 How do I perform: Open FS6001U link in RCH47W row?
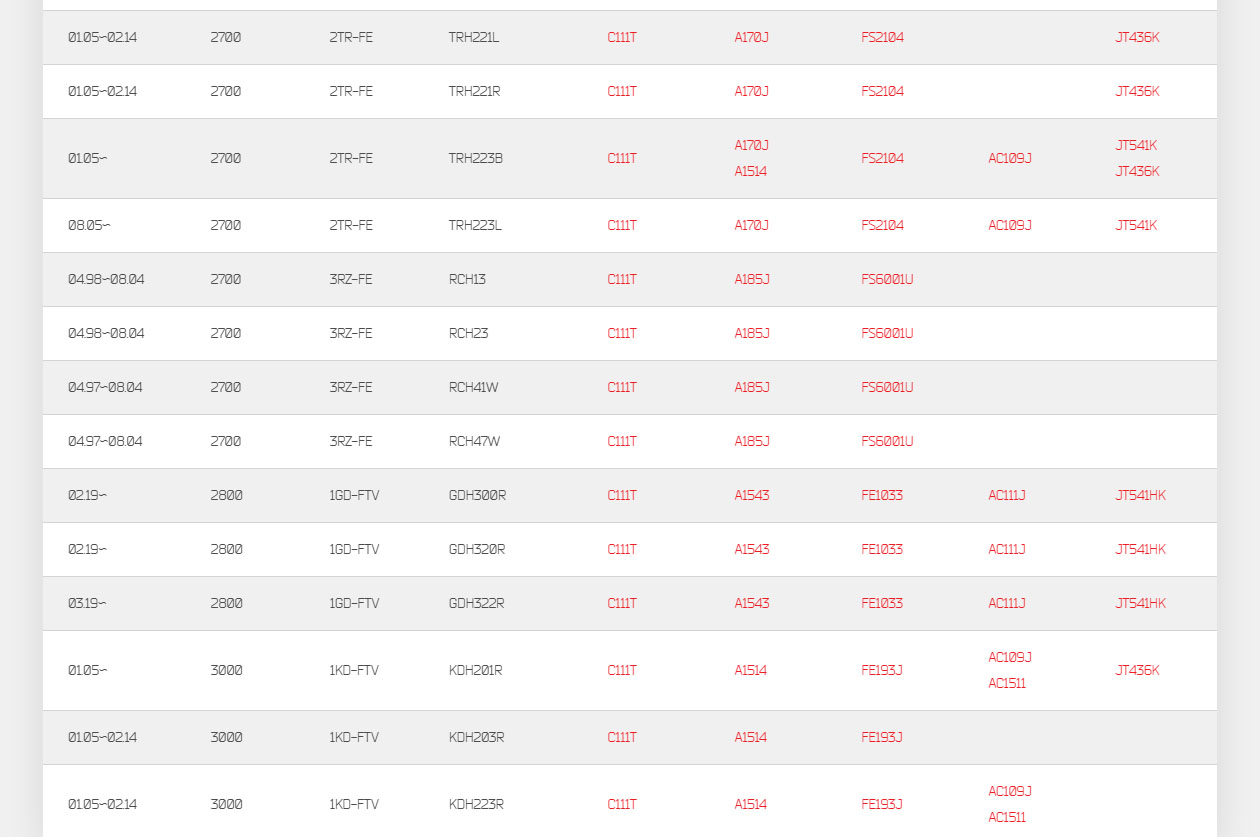coord(887,442)
